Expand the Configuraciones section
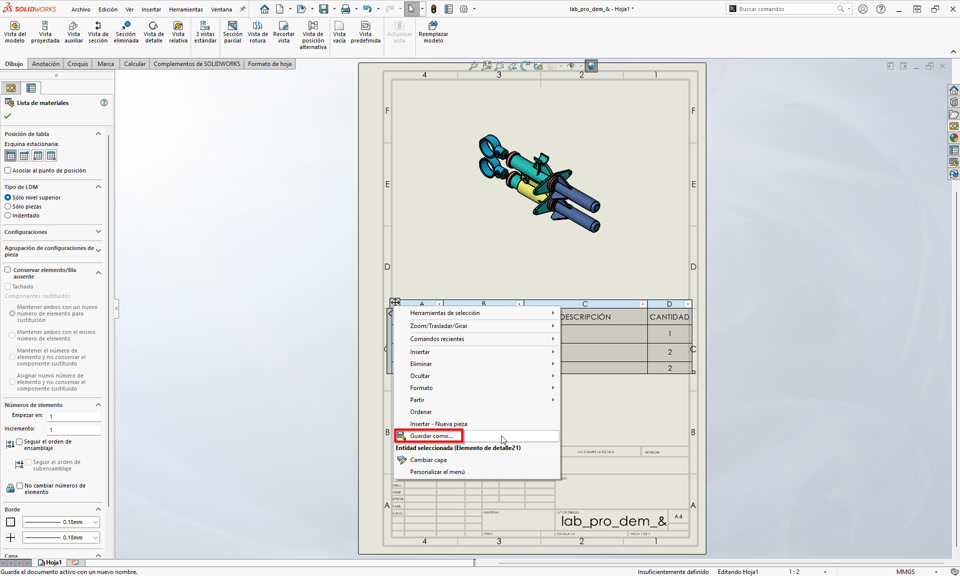Viewport: 960px width, 576px height. click(98, 232)
